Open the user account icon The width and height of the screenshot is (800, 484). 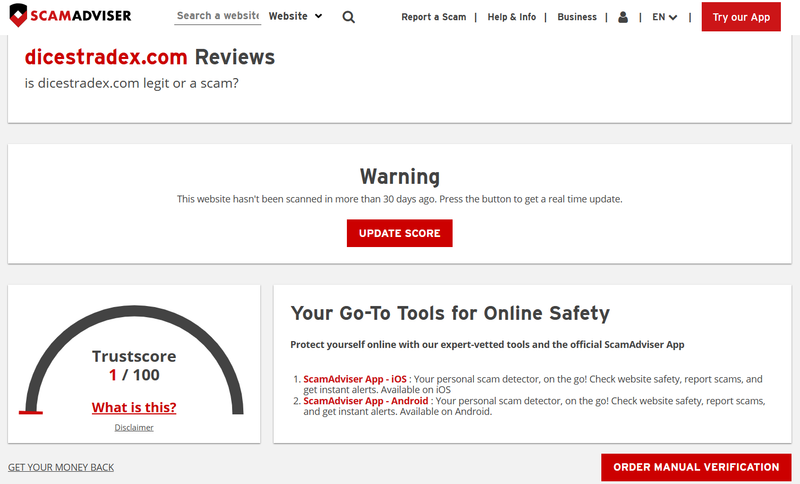623,17
